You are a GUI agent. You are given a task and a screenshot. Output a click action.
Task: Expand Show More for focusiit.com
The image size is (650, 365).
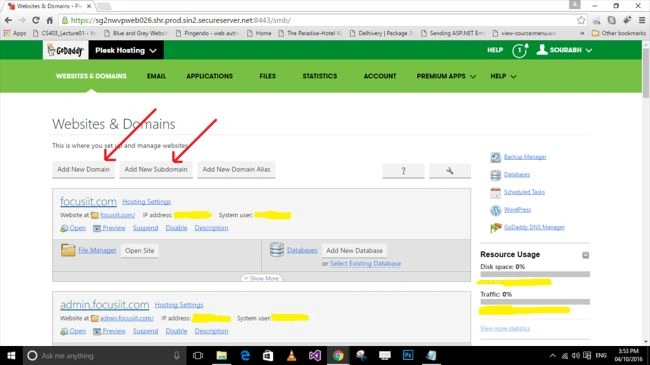point(262,278)
